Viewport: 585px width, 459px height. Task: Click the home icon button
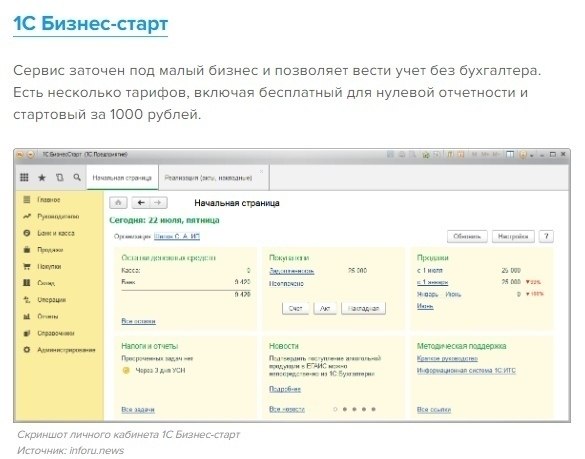pyautogui.click(x=118, y=203)
